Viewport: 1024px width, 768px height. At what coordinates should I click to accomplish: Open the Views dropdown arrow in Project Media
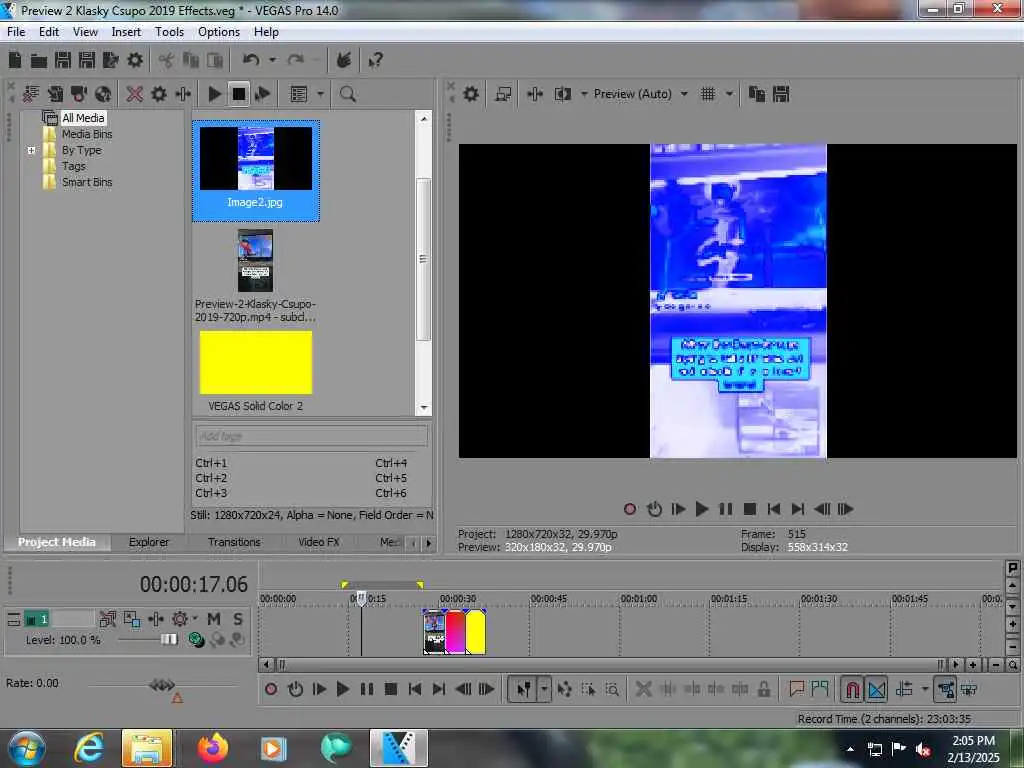320,94
